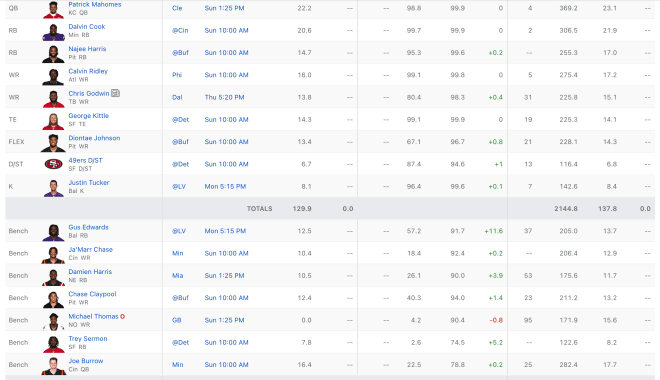The image size is (660, 380).
Task: Click Dalvin Cook's player headshot
Action: 53,32
